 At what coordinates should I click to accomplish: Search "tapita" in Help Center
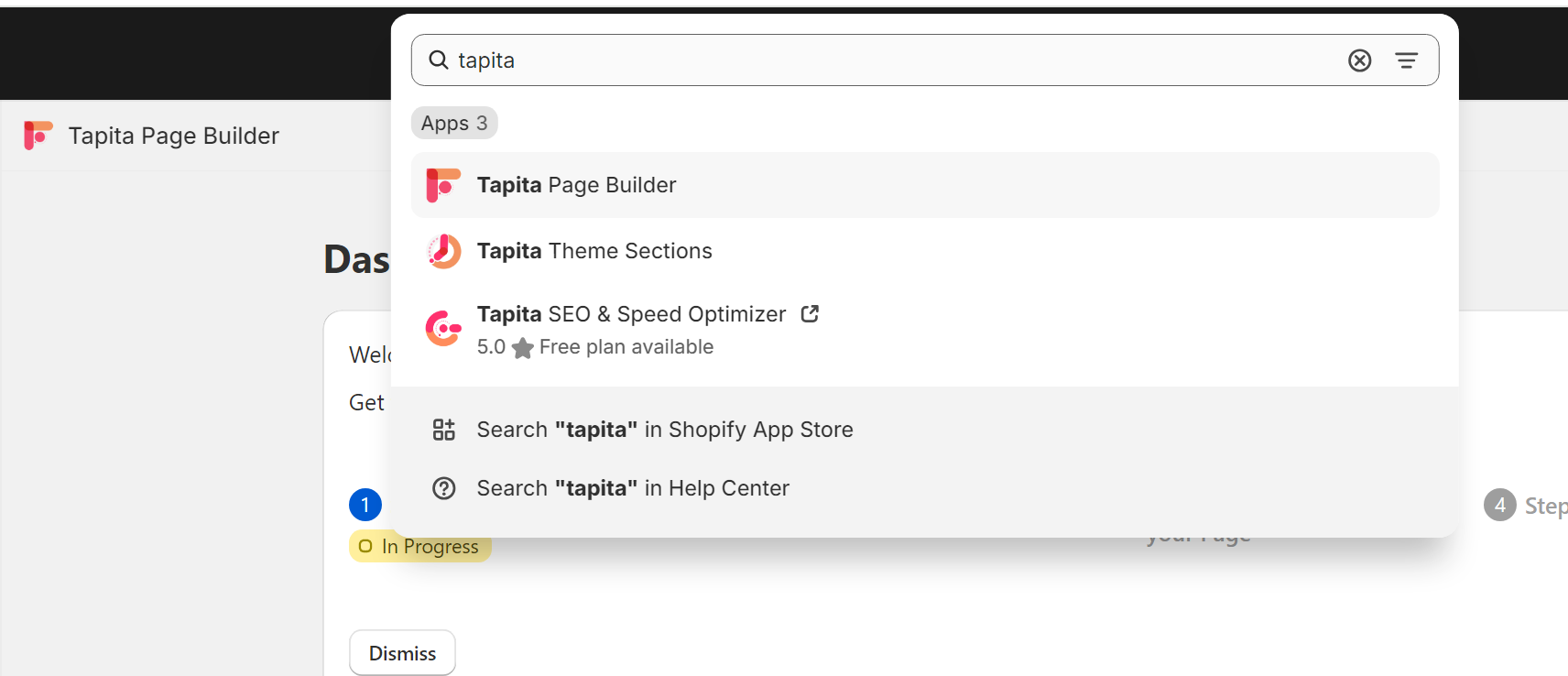tap(633, 488)
